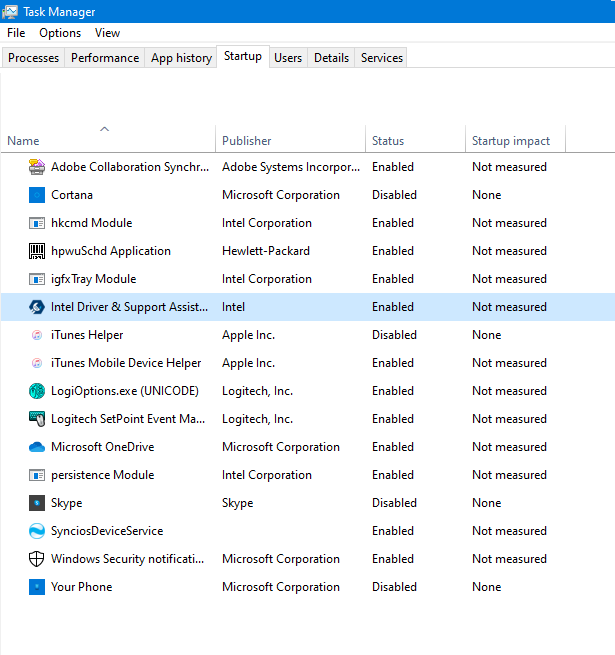
Task: Select the SynciosDeviceService entry
Action: [107, 531]
